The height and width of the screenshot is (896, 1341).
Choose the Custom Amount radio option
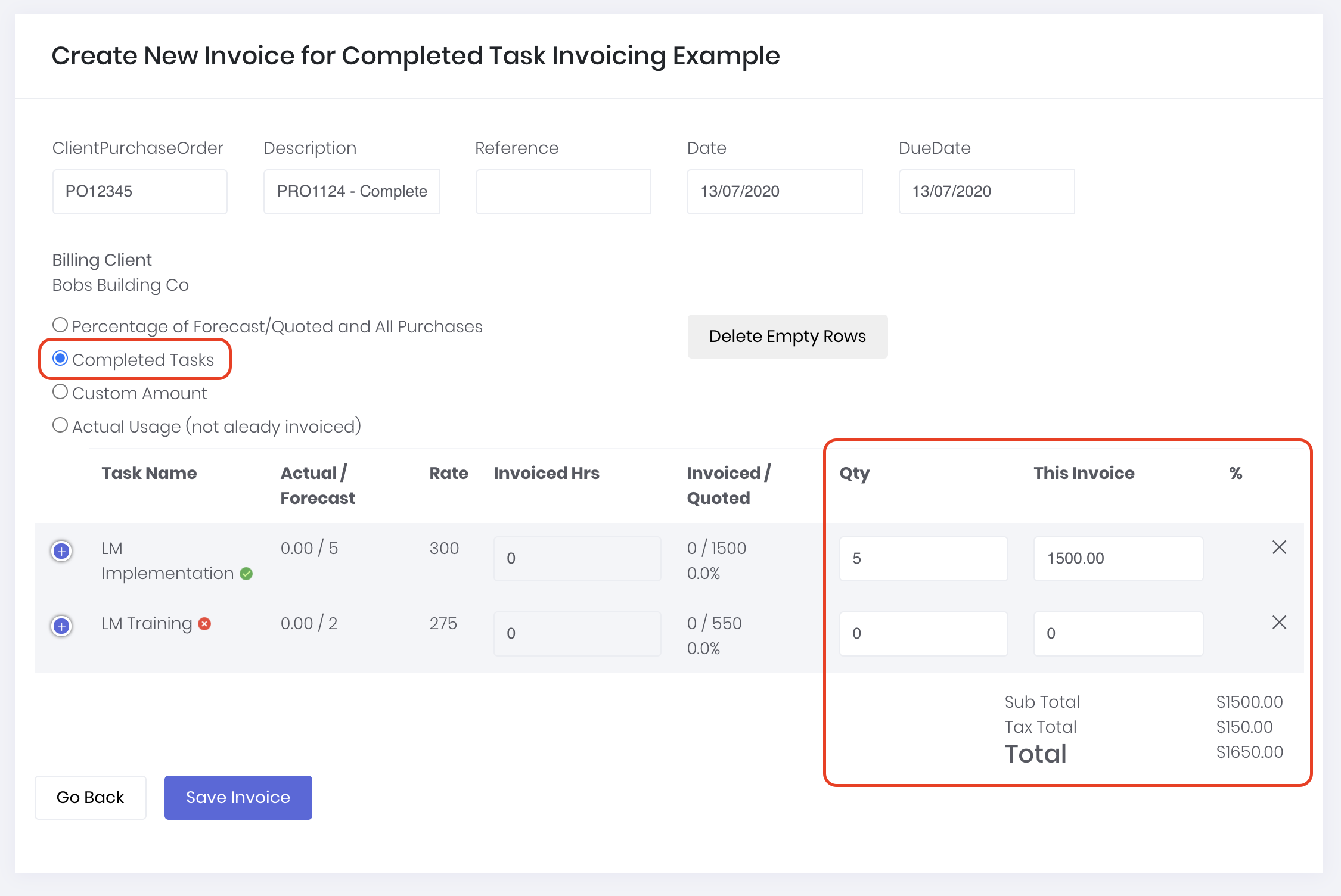point(60,392)
